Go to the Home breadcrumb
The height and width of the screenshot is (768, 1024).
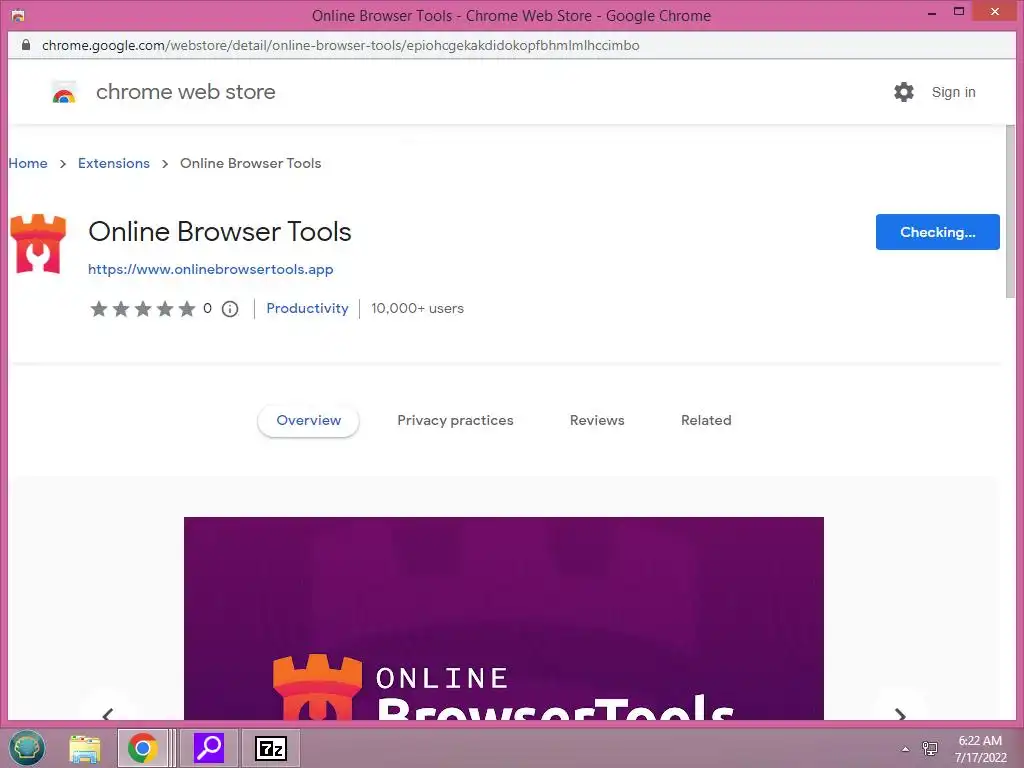28,163
